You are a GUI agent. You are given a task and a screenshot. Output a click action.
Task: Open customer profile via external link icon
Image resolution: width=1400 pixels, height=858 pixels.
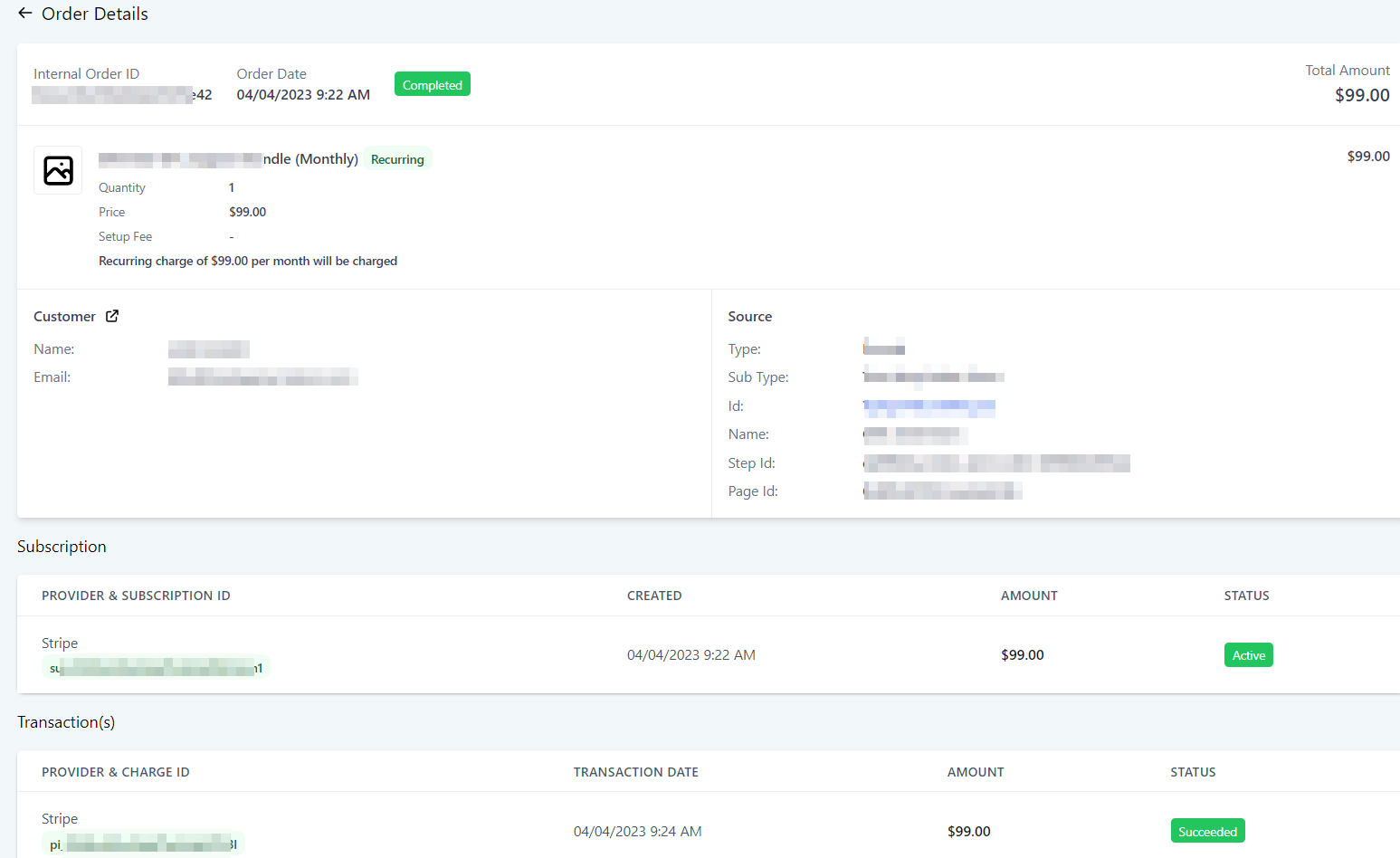coord(112,316)
